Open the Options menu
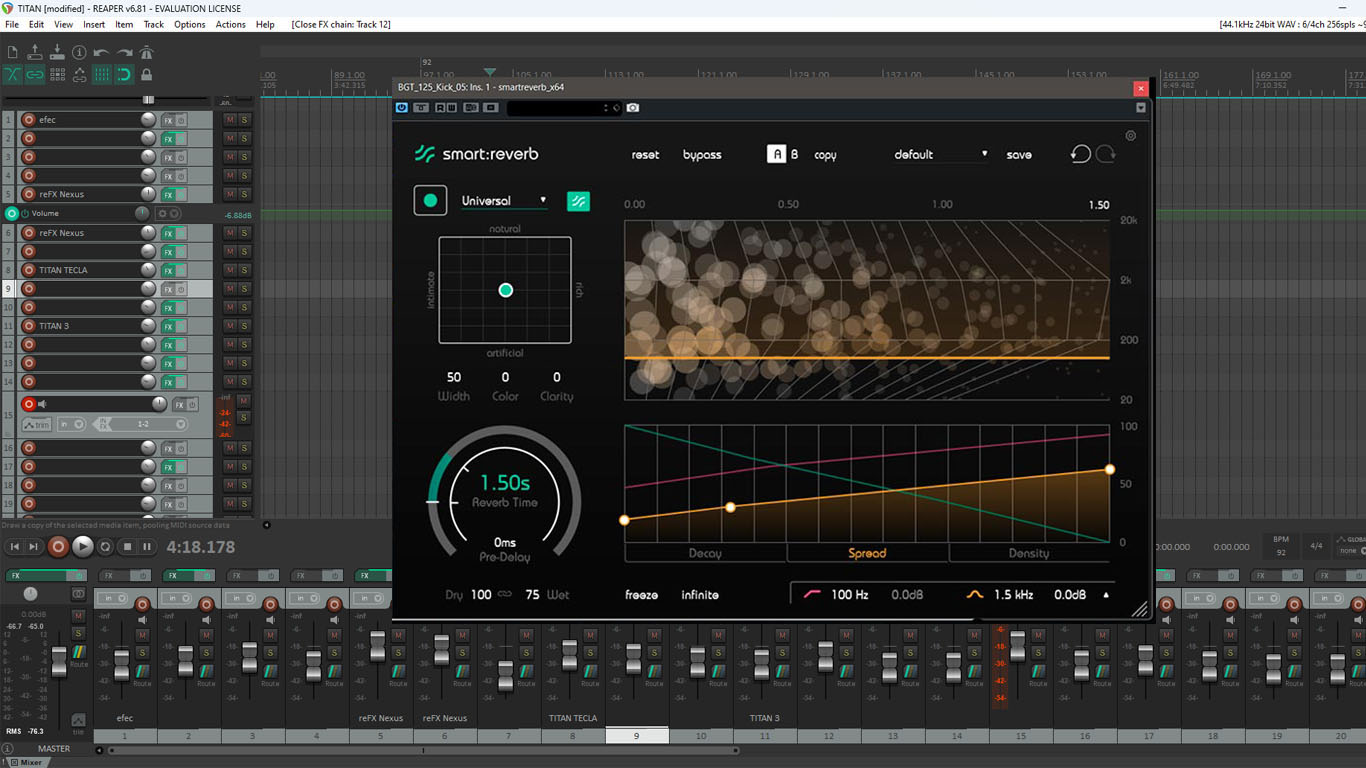The image size is (1366, 768). coord(190,24)
